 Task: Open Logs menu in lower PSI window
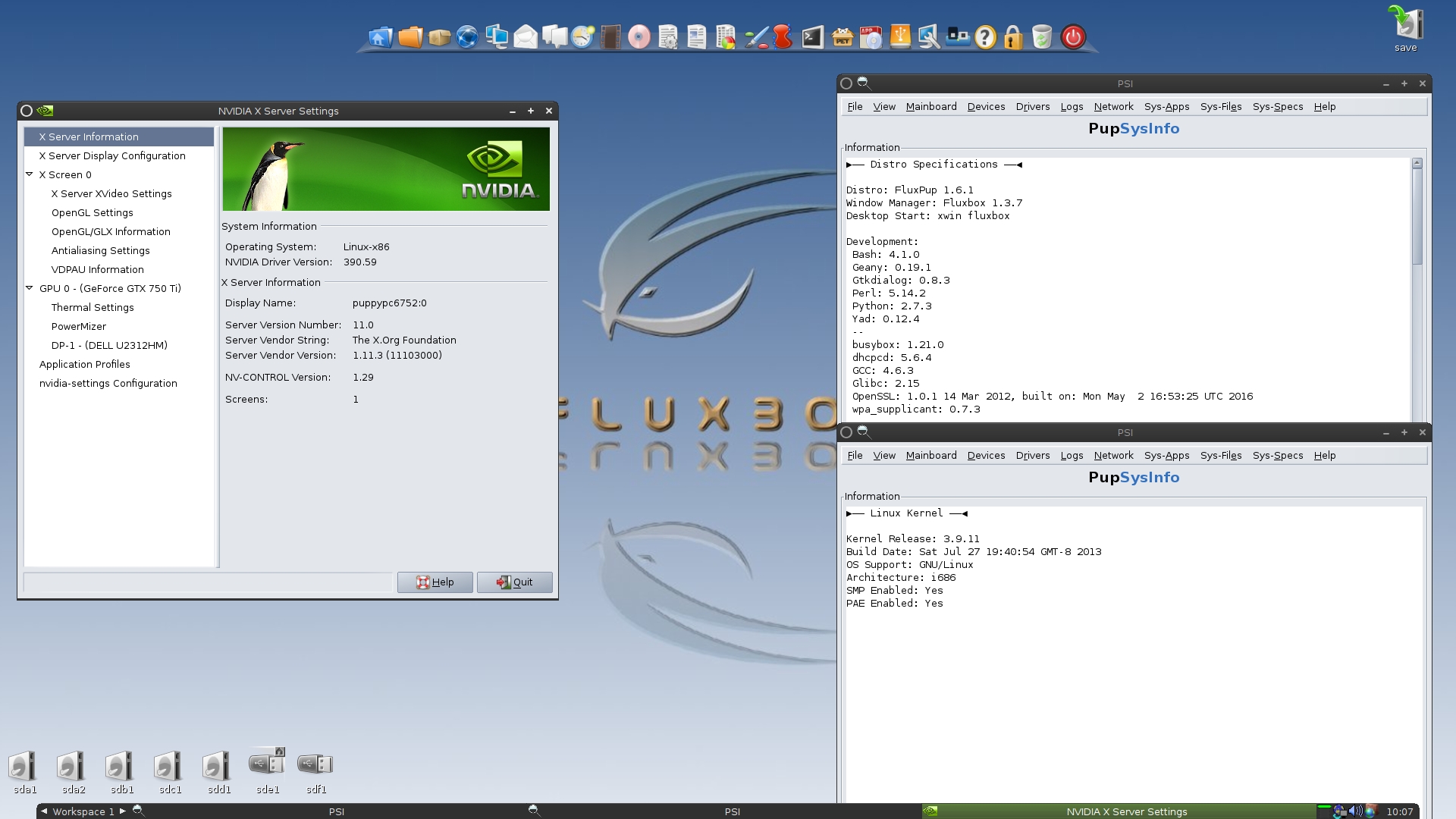1072,455
